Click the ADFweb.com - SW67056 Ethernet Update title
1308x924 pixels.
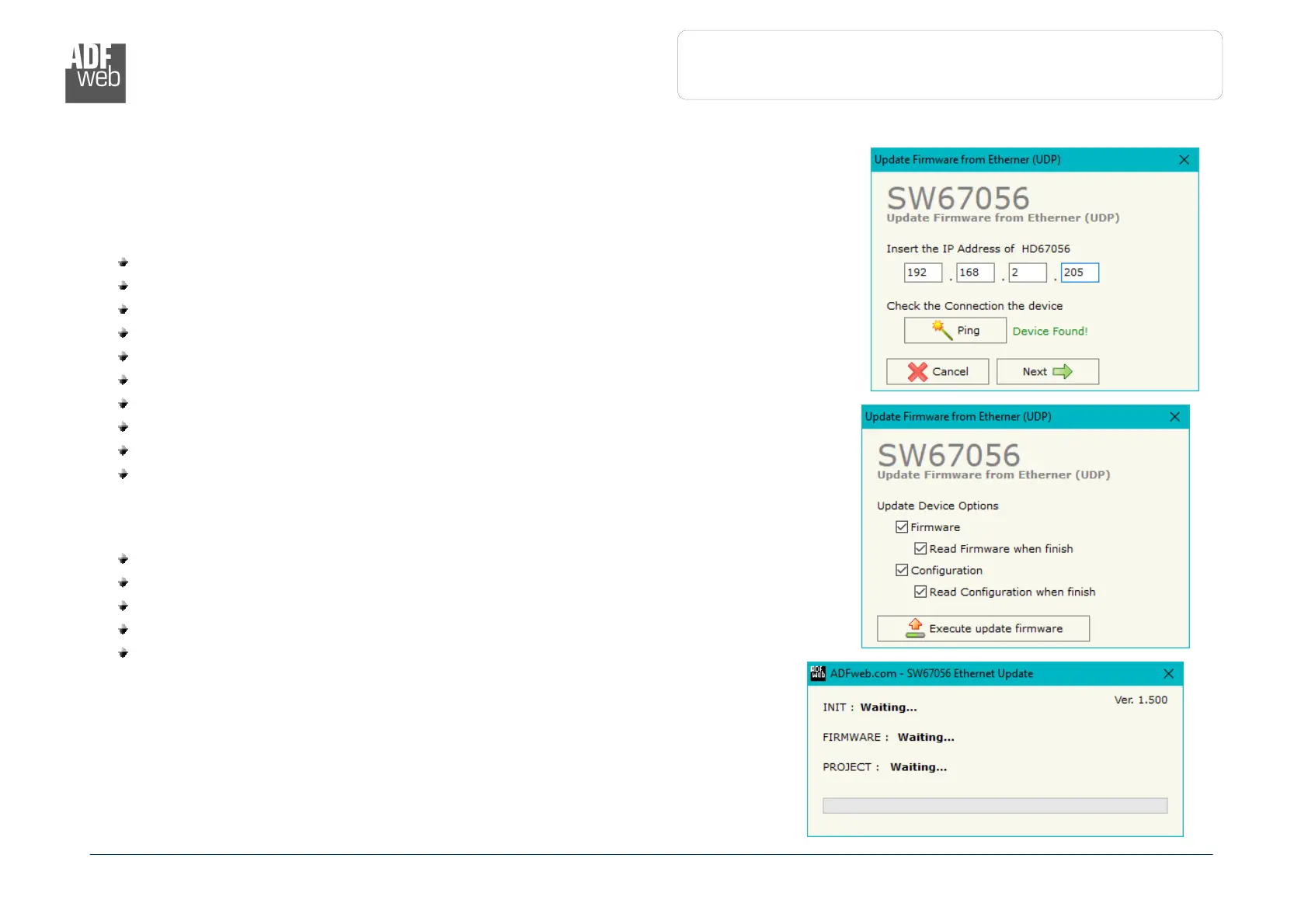click(x=931, y=674)
